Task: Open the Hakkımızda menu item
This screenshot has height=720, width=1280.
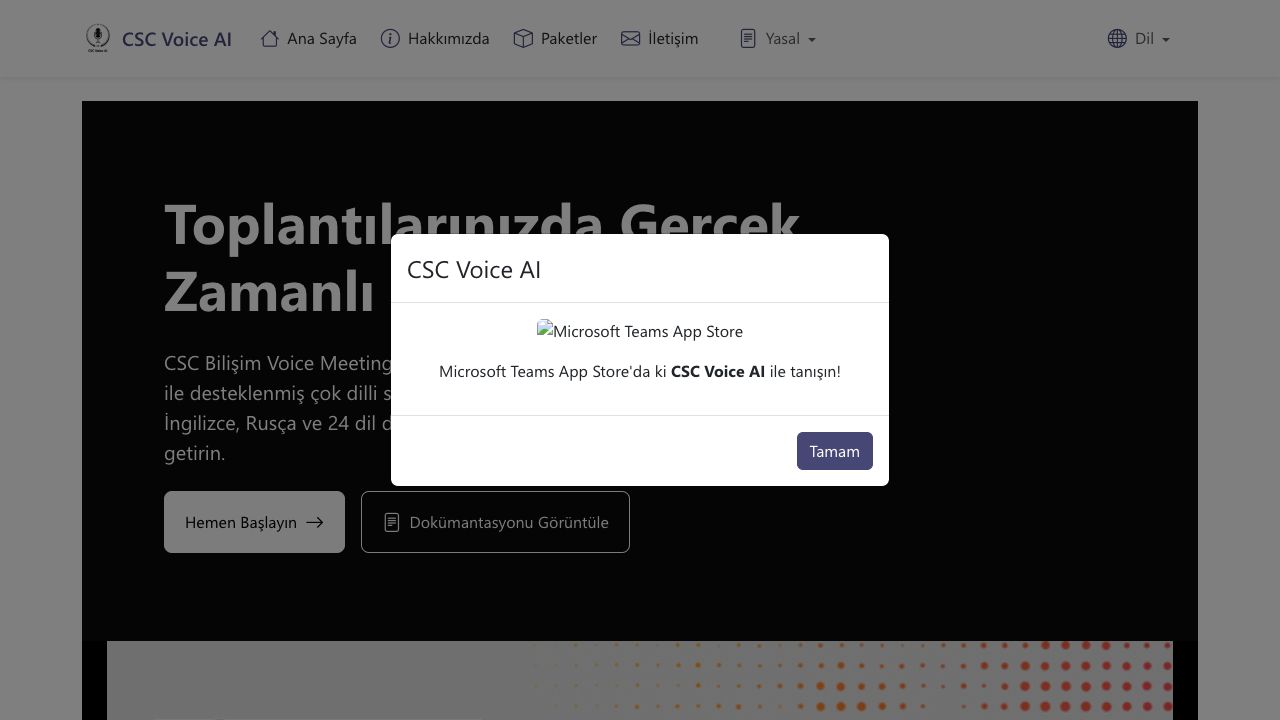Action: tap(448, 38)
